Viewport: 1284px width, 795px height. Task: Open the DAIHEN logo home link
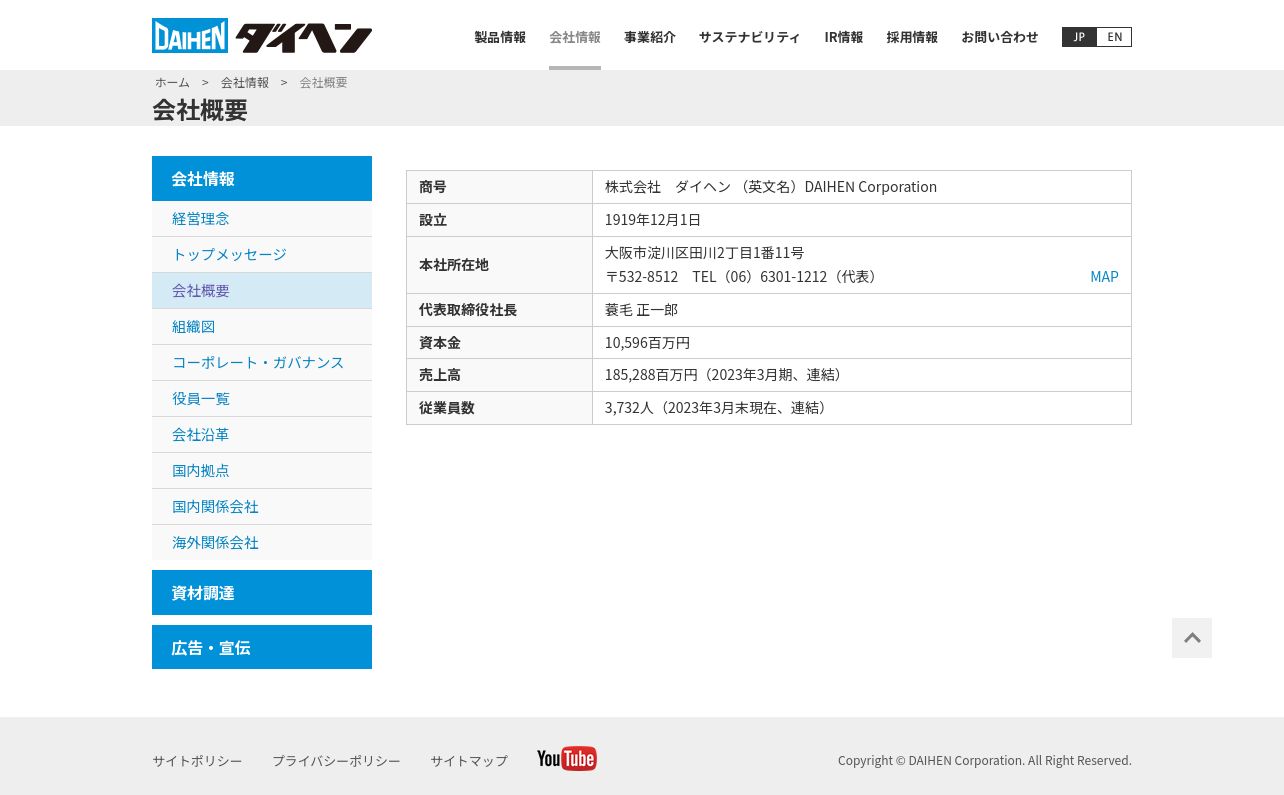tap(262, 36)
